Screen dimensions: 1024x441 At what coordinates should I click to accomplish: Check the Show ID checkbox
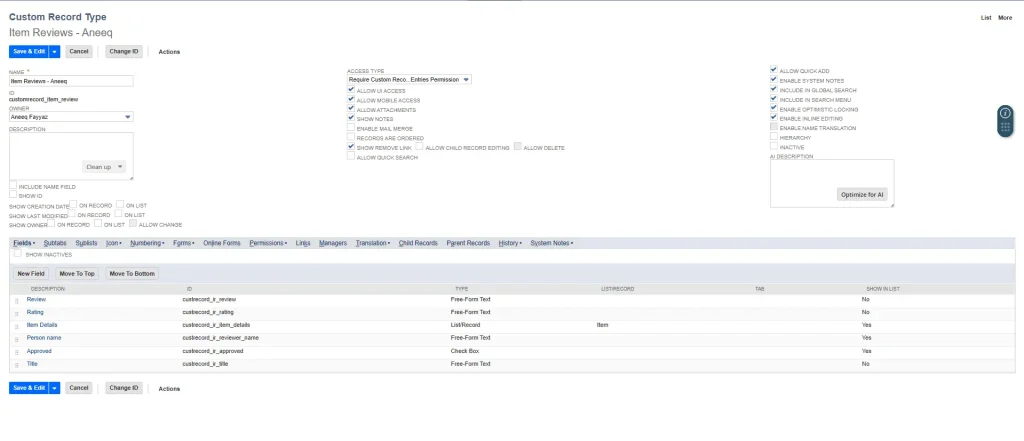click(13, 195)
